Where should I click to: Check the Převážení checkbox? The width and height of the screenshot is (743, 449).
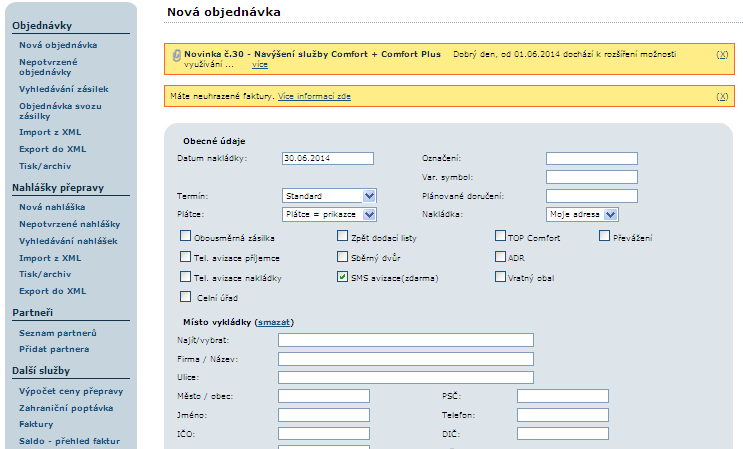pos(604,236)
